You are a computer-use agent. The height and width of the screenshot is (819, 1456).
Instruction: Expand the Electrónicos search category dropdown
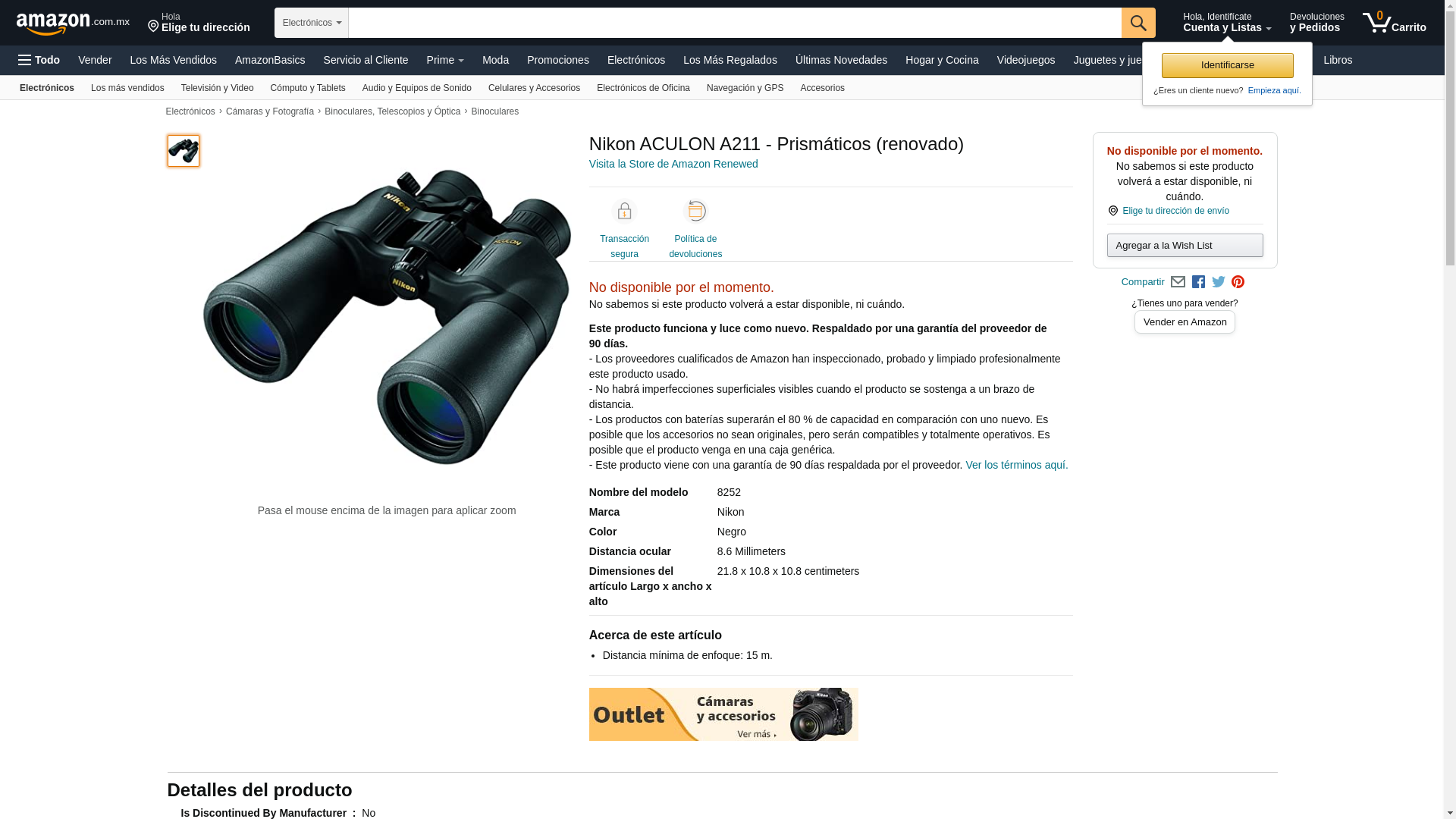312,23
